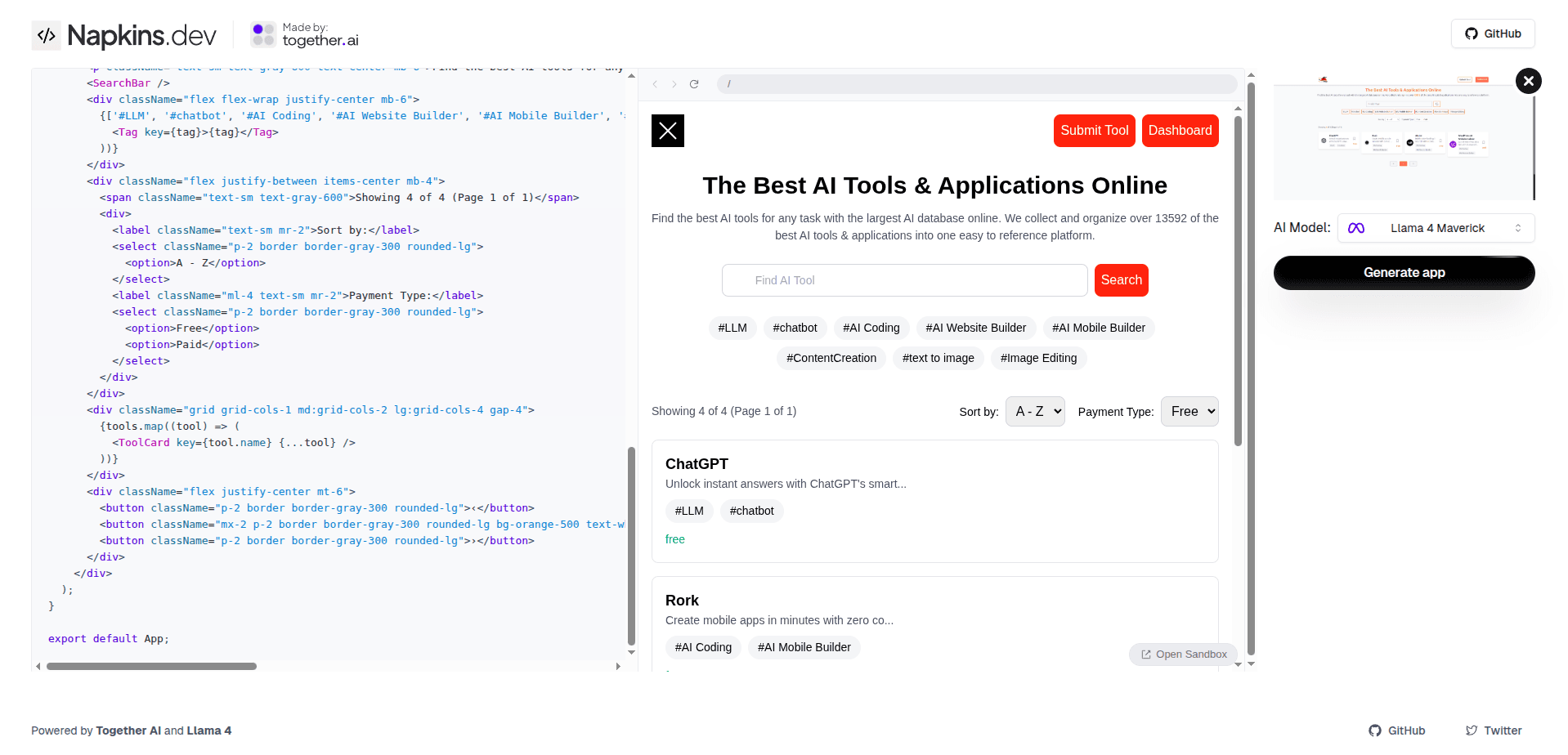Click the green free label on ChatGPT

point(675,539)
